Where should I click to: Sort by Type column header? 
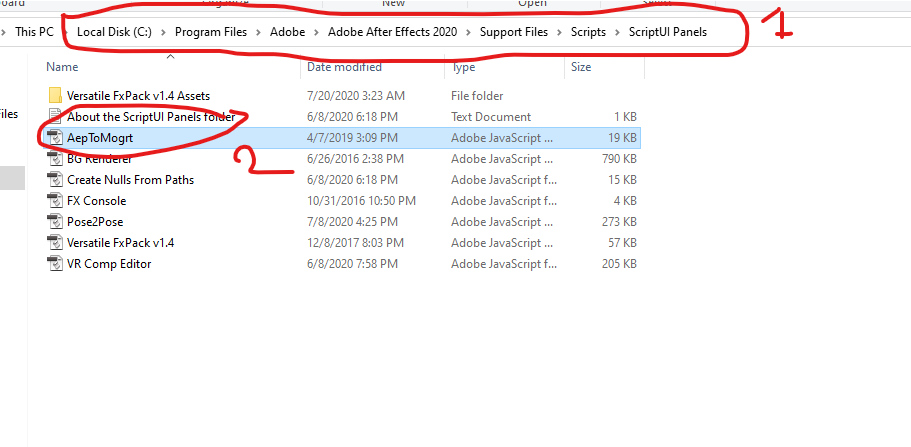click(x=463, y=67)
